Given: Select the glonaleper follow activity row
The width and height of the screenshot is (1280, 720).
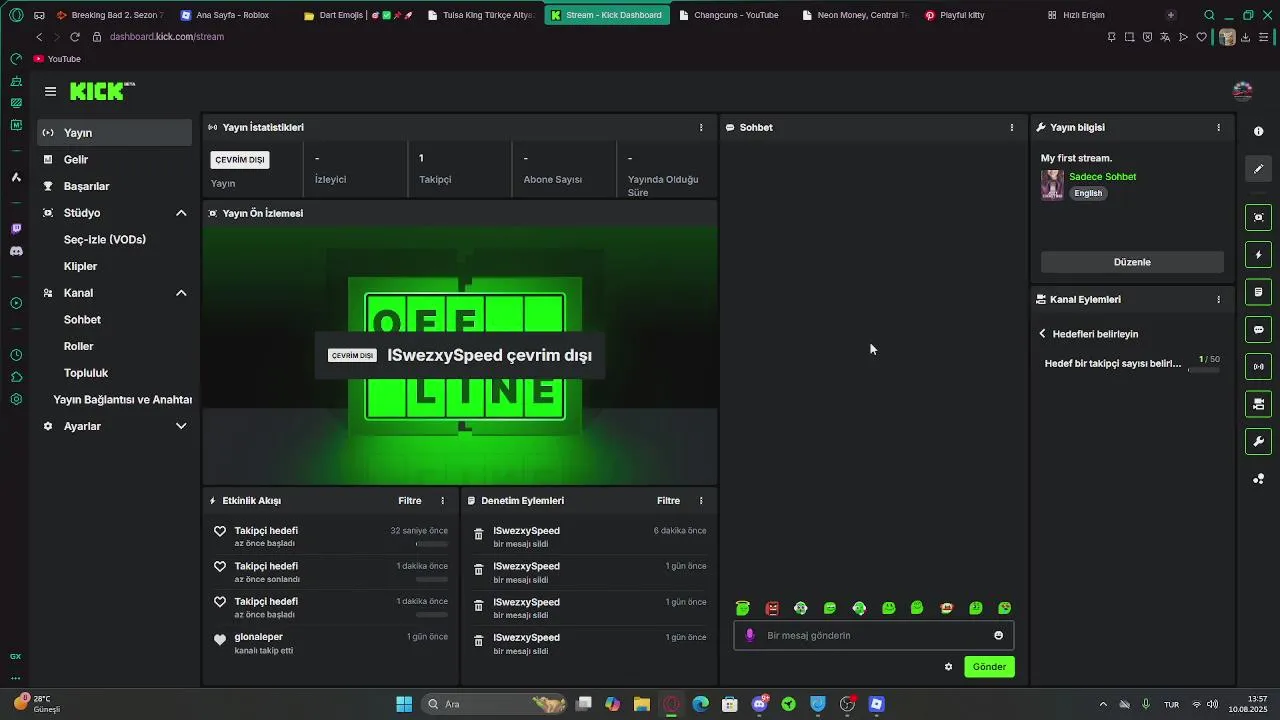Looking at the screenshot, I should (x=330, y=643).
